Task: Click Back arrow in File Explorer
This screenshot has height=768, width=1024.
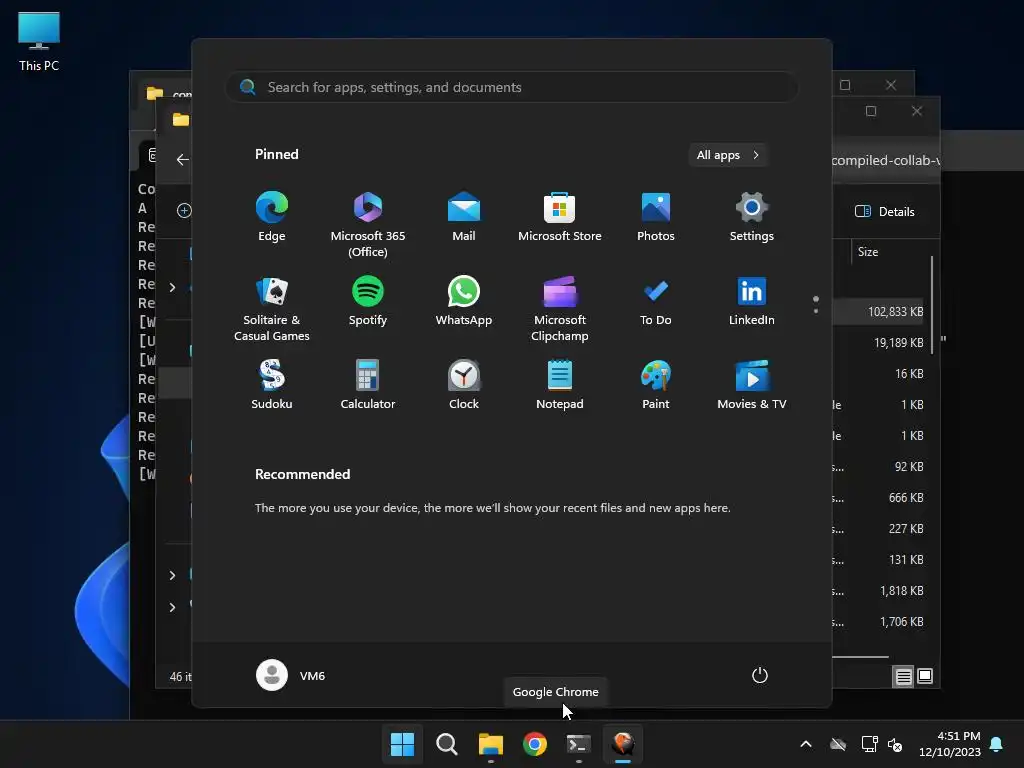Action: tap(182, 159)
